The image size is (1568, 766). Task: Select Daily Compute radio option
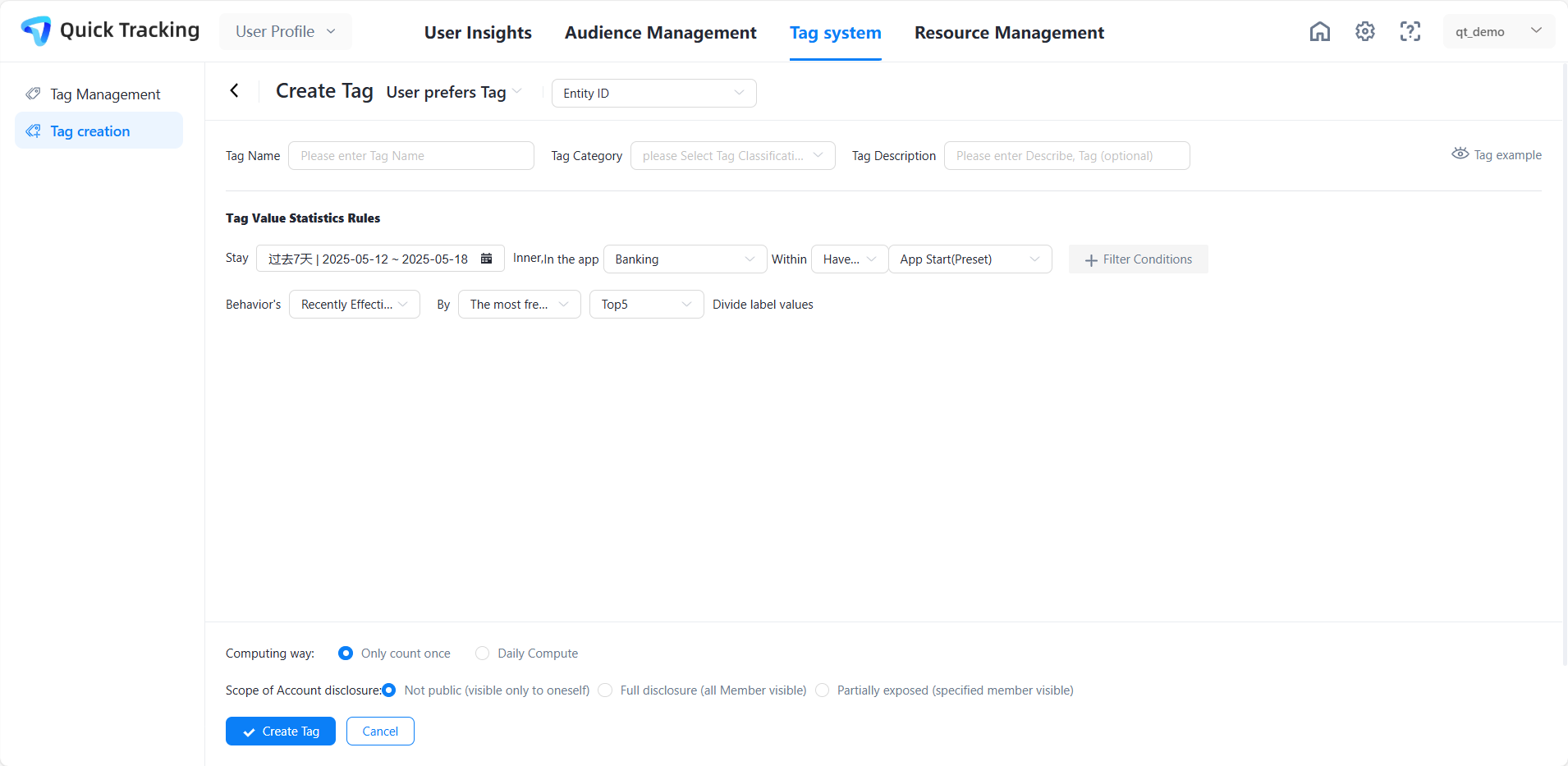click(482, 654)
